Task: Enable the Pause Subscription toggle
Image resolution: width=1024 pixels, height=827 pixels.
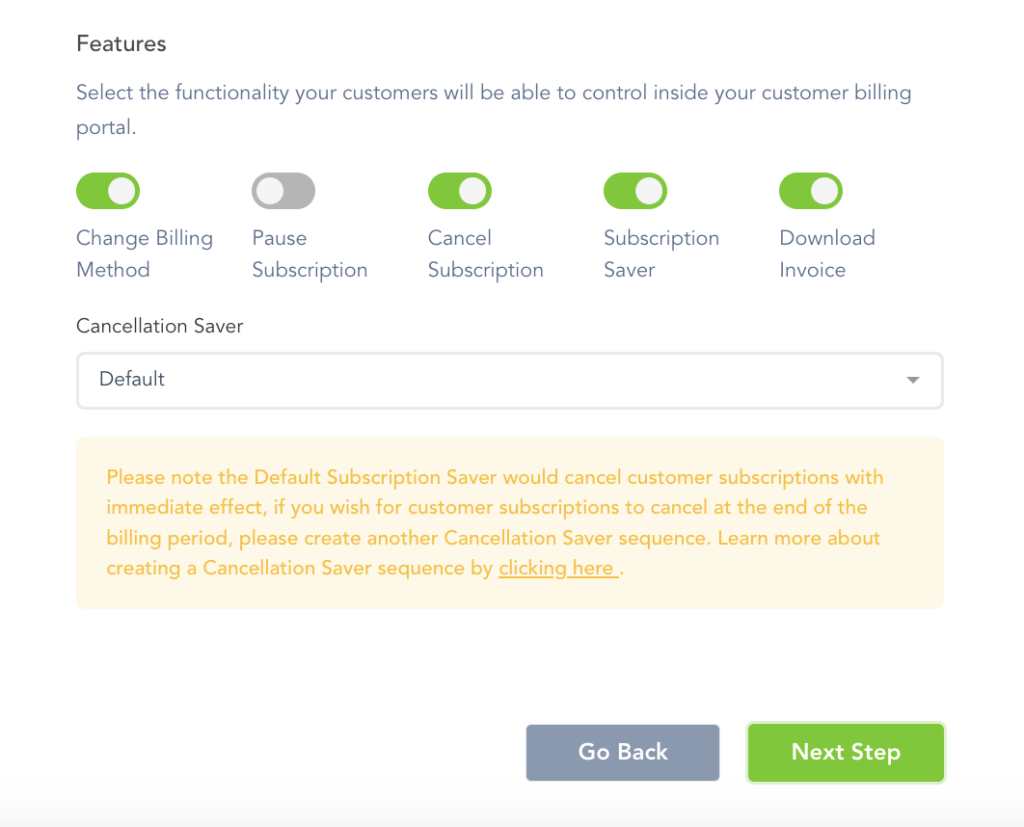Action: point(283,190)
